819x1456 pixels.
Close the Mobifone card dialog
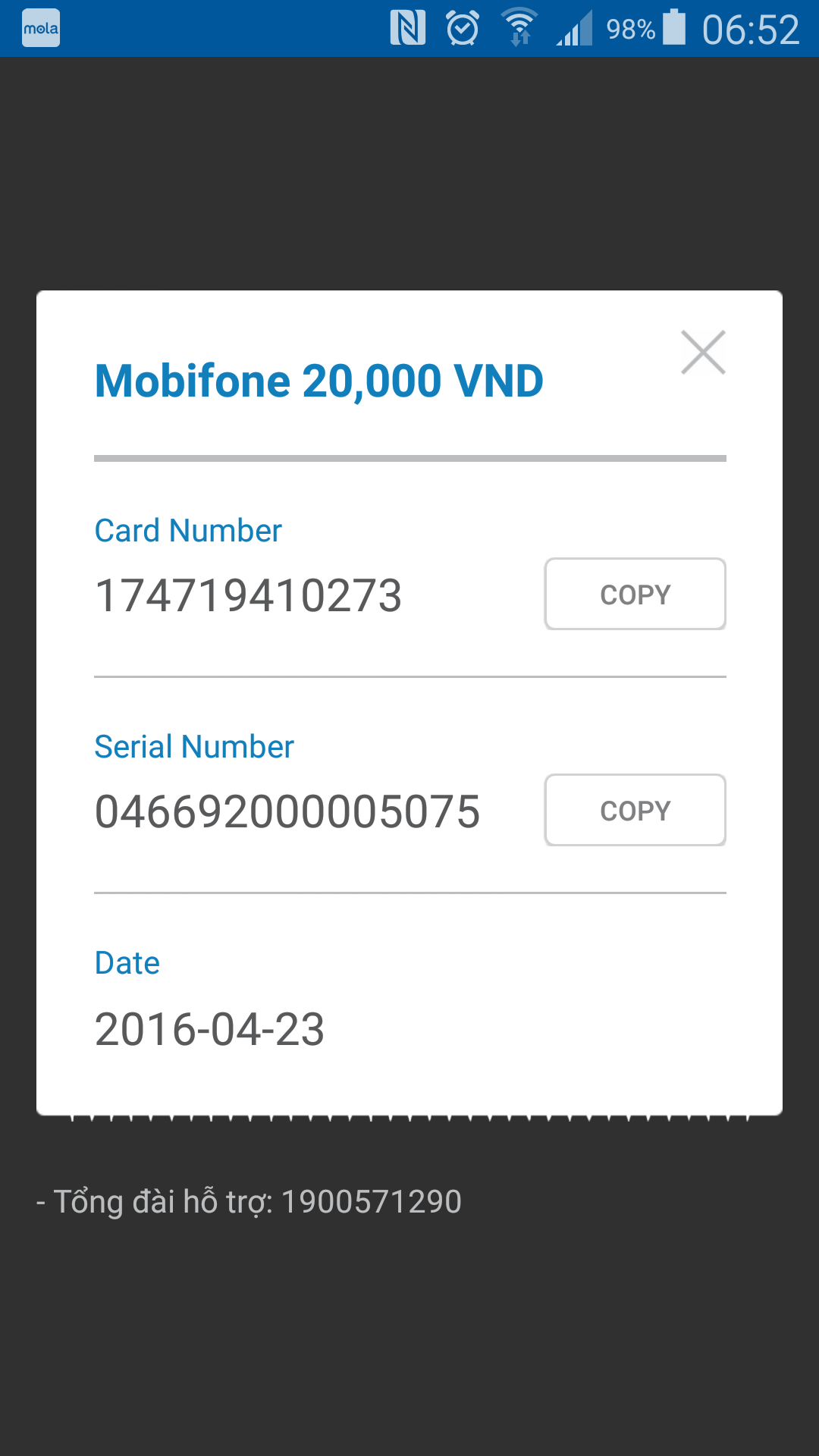point(703,353)
